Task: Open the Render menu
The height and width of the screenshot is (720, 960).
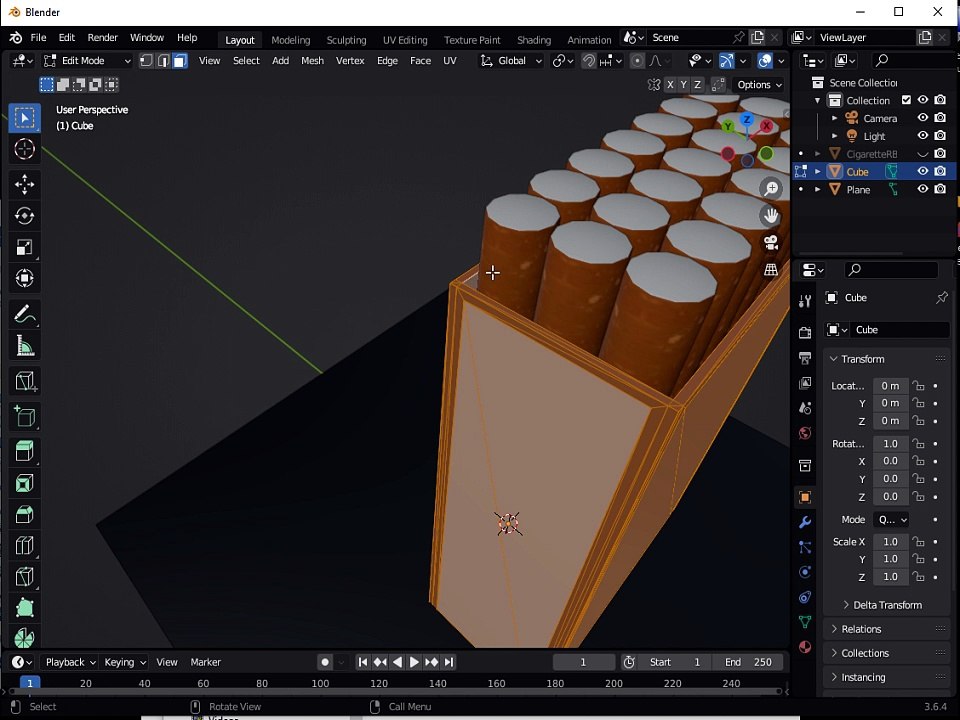Action: (102, 37)
